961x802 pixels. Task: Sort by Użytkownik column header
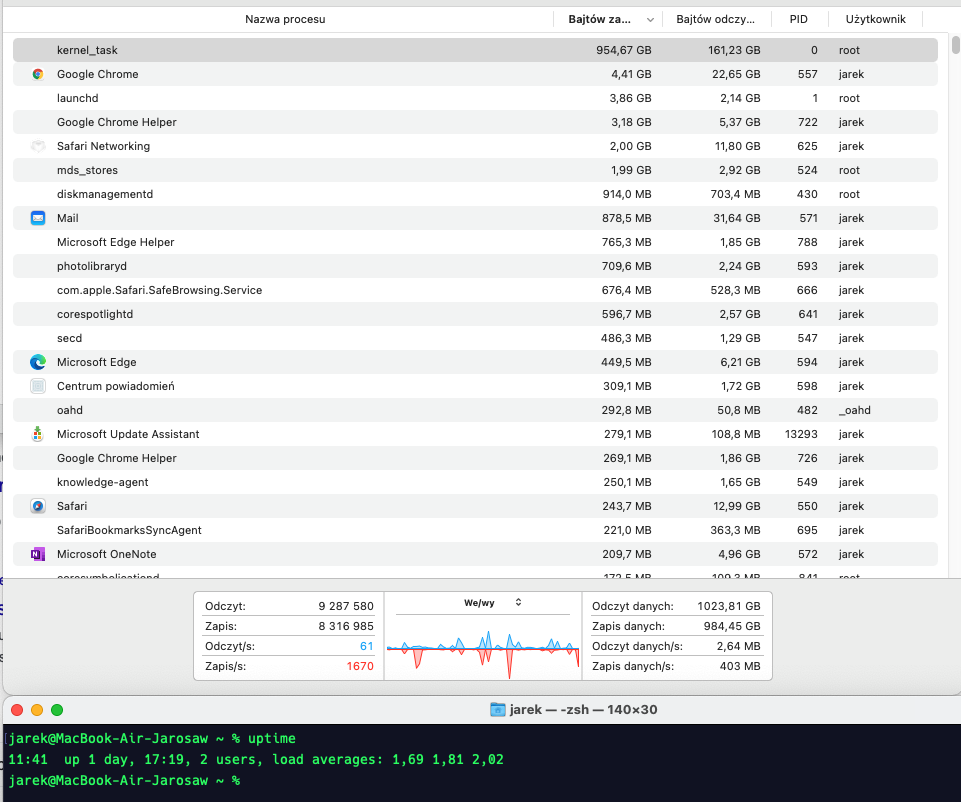click(875, 19)
